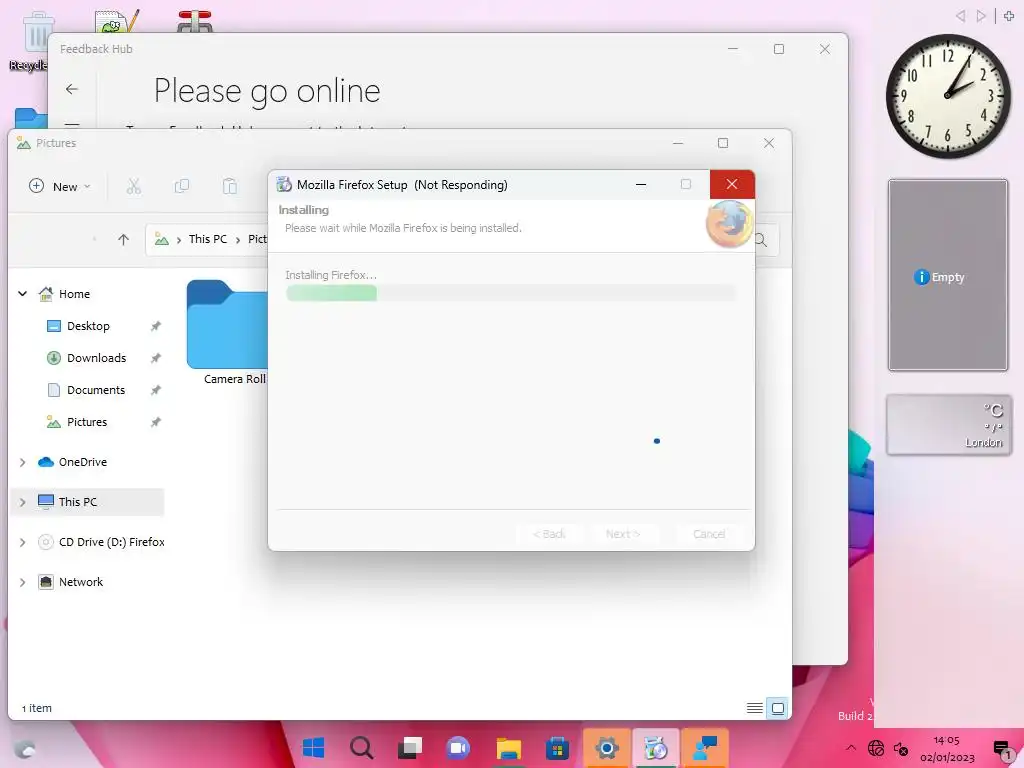
Task: Minimize the Mozilla Firefox Setup window
Action: click(641, 185)
